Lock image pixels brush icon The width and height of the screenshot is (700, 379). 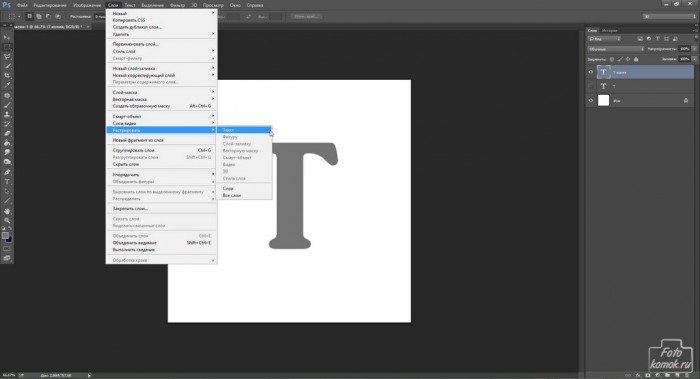tap(620, 59)
